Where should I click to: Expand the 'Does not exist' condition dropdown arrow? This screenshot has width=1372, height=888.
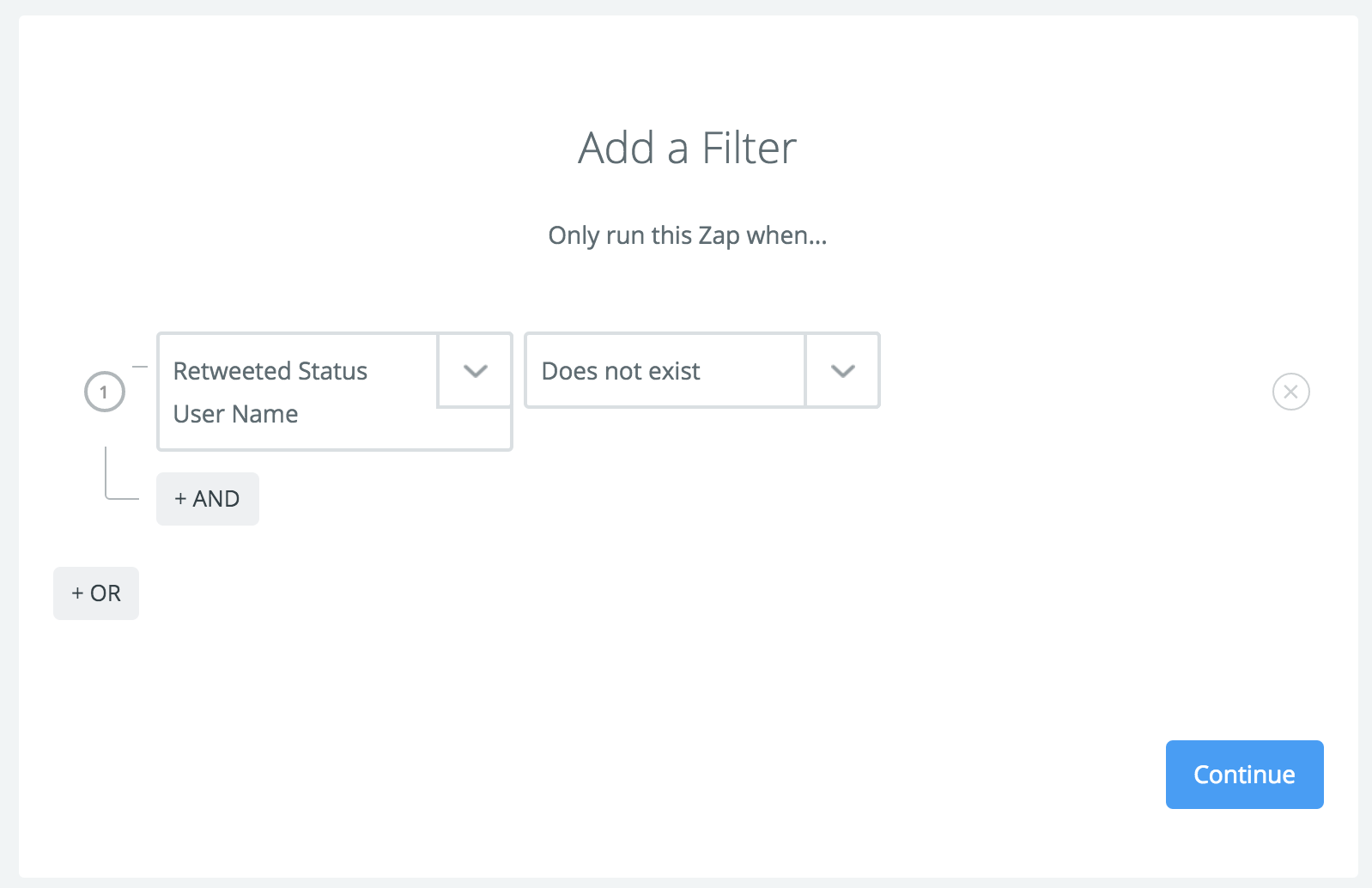[843, 371]
